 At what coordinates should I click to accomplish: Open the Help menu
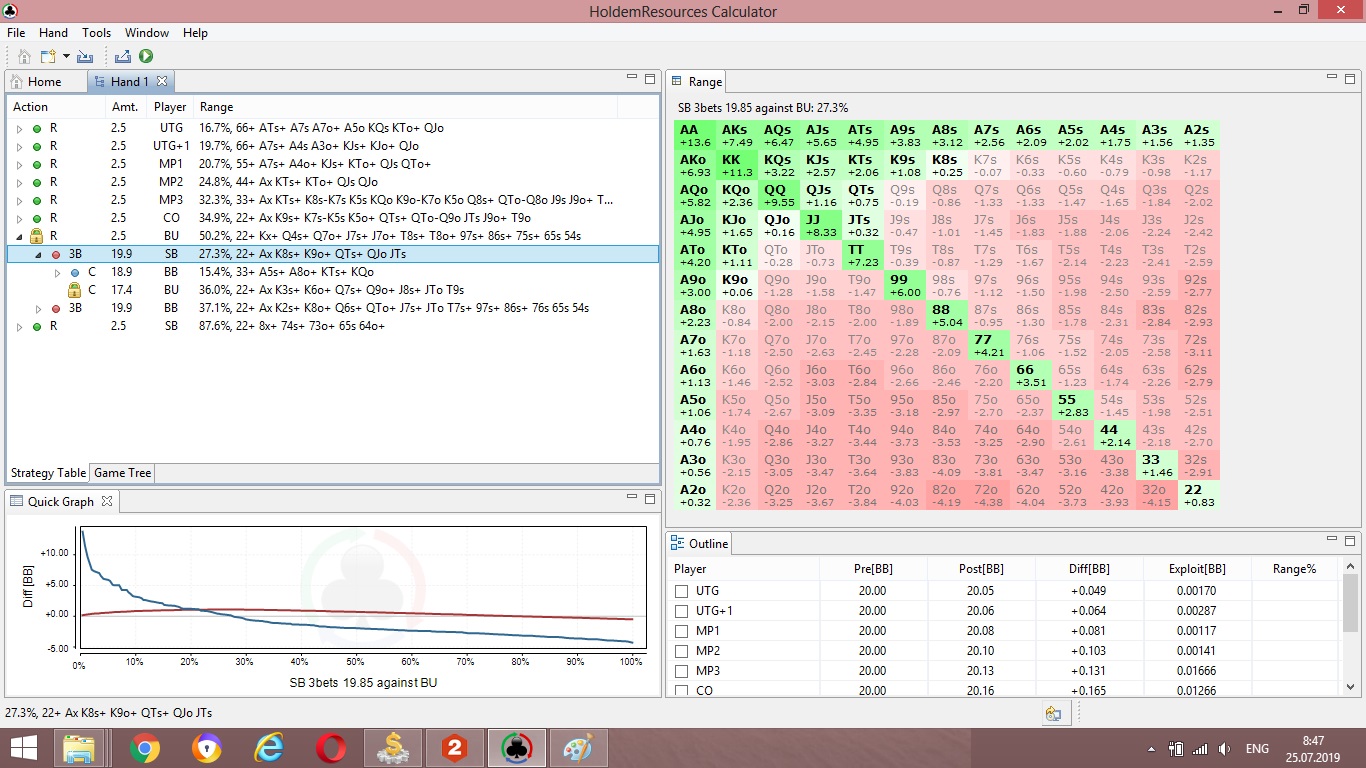pyautogui.click(x=195, y=33)
